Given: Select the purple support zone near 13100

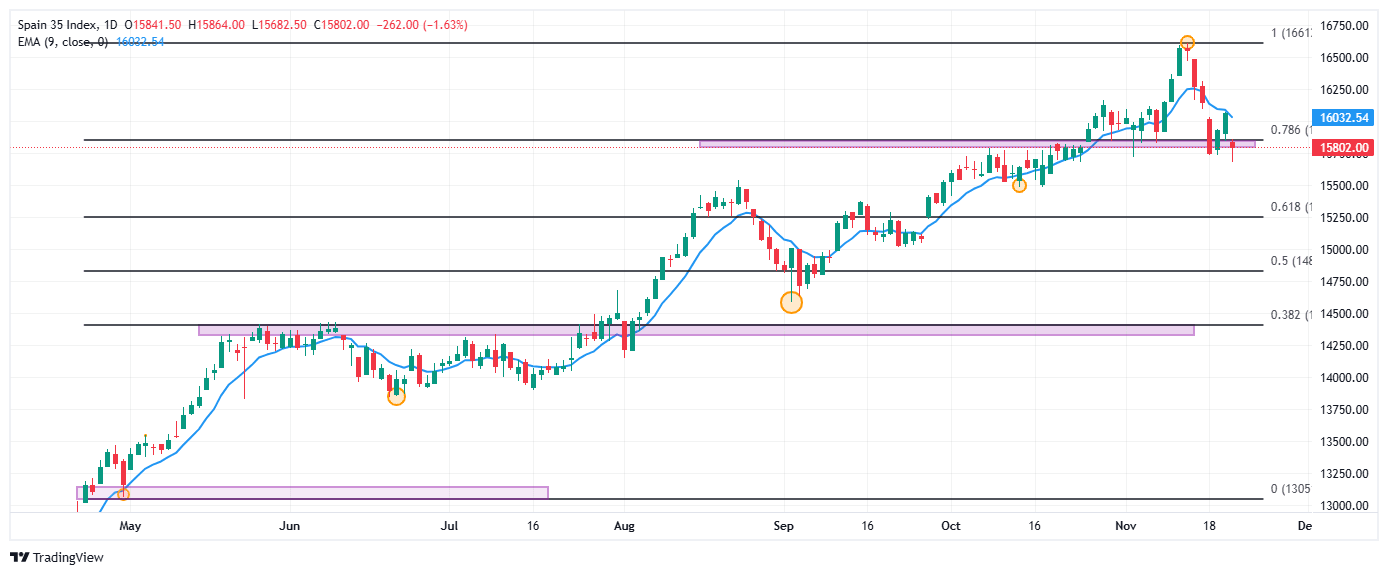Looking at the screenshot, I should point(312,492).
